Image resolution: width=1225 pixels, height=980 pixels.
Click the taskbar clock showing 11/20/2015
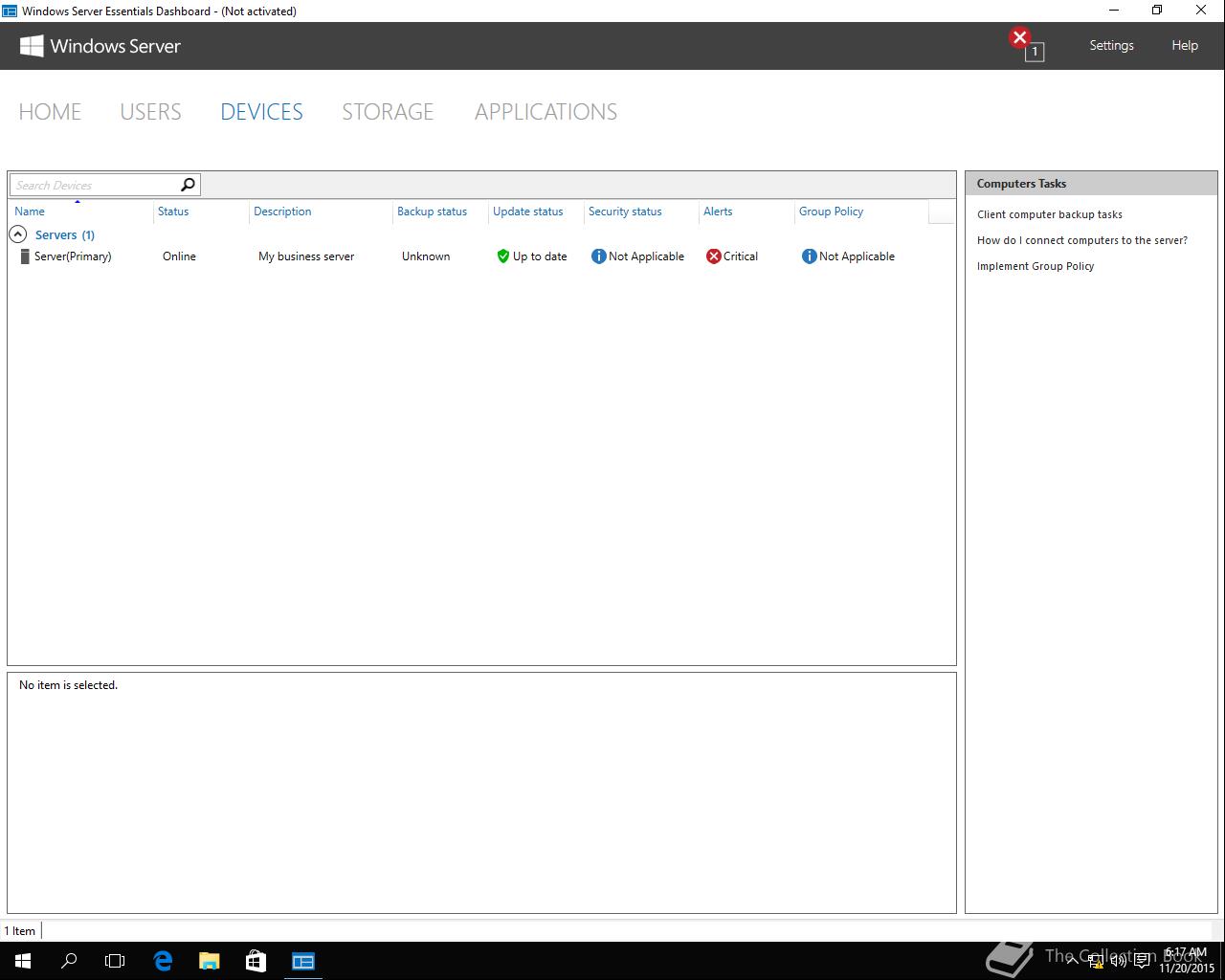(x=1187, y=961)
